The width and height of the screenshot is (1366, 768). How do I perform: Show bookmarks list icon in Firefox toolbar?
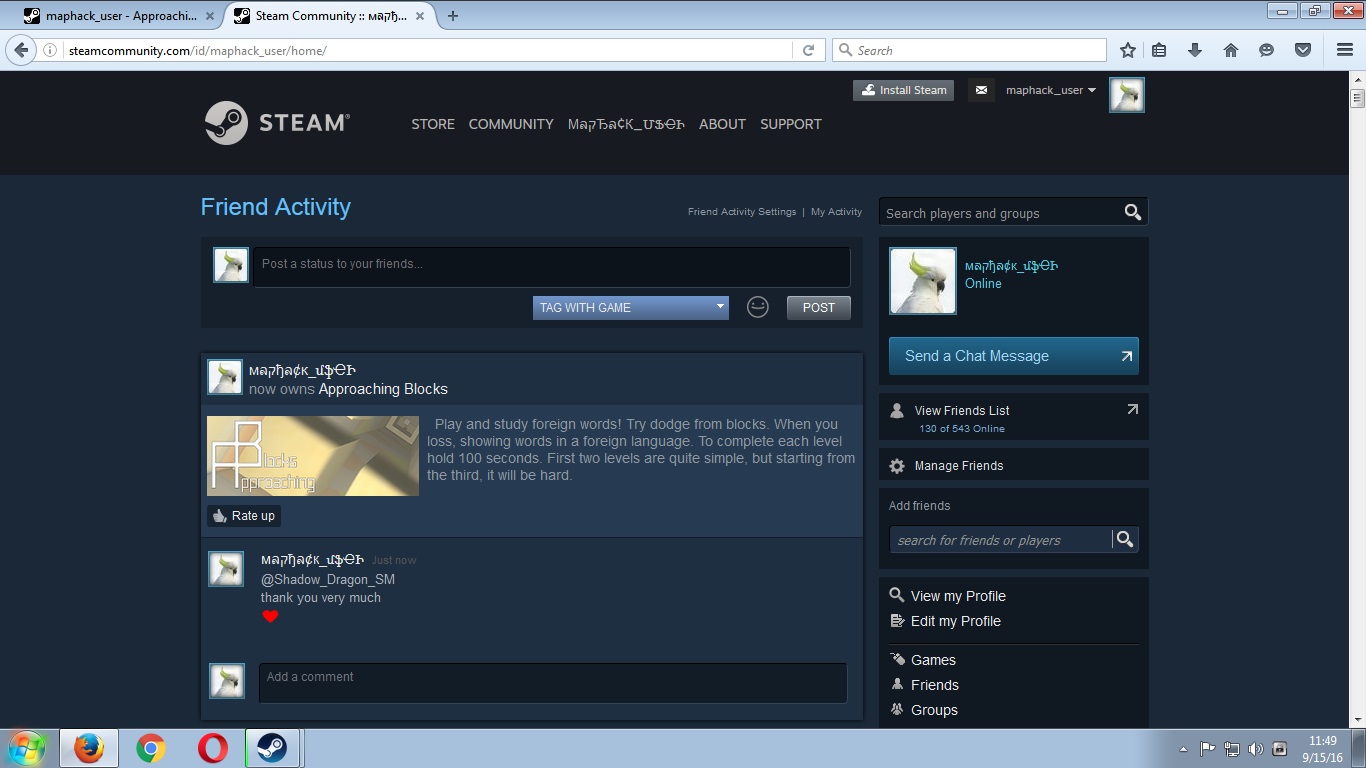1159,50
